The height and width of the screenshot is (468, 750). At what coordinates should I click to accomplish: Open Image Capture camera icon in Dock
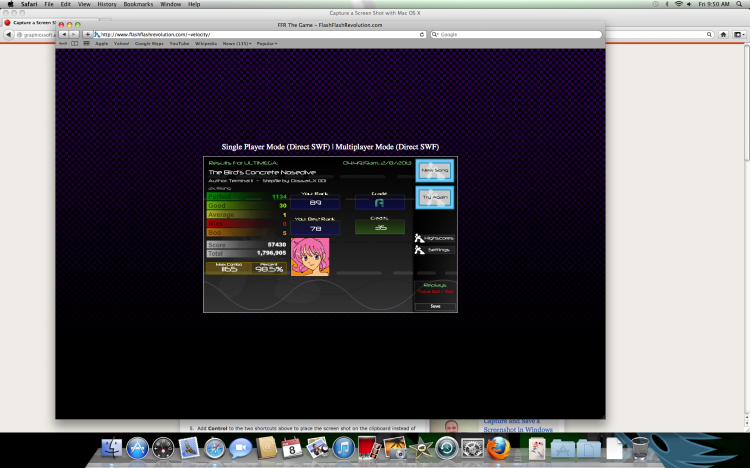click(395, 448)
